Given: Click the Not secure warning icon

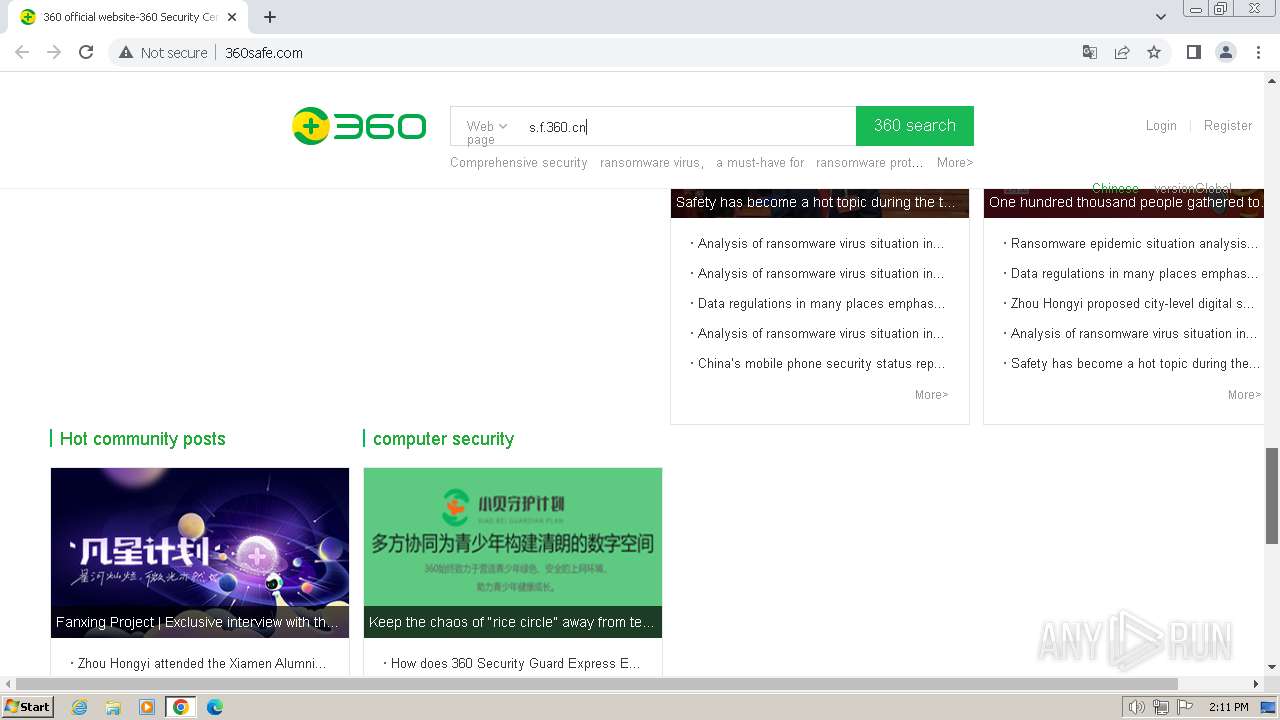Looking at the screenshot, I should 126,52.
